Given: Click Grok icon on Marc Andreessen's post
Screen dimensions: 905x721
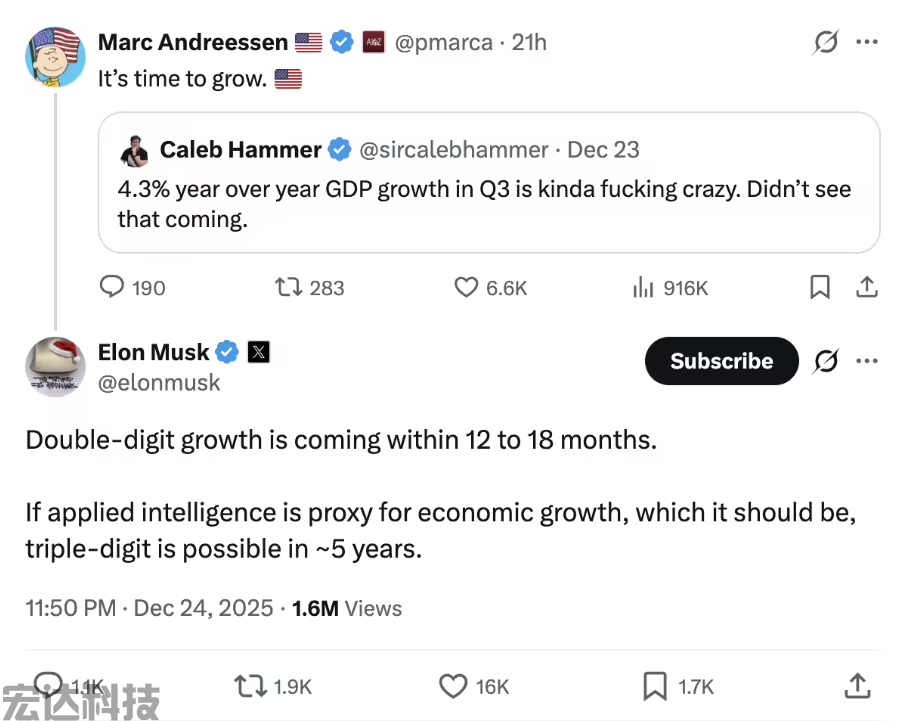Looking at the screenshot, I should coord(826,42).
